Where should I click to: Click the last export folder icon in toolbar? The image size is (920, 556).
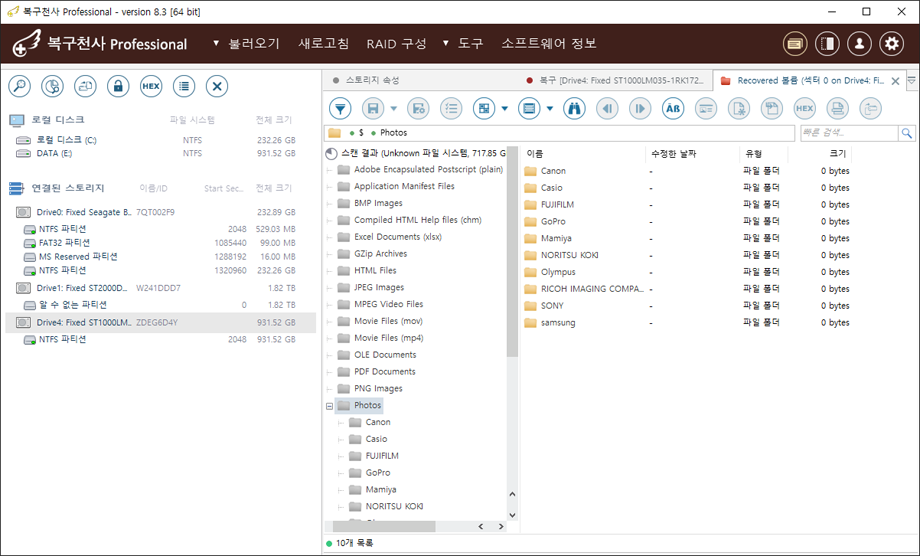coord(870,109)
